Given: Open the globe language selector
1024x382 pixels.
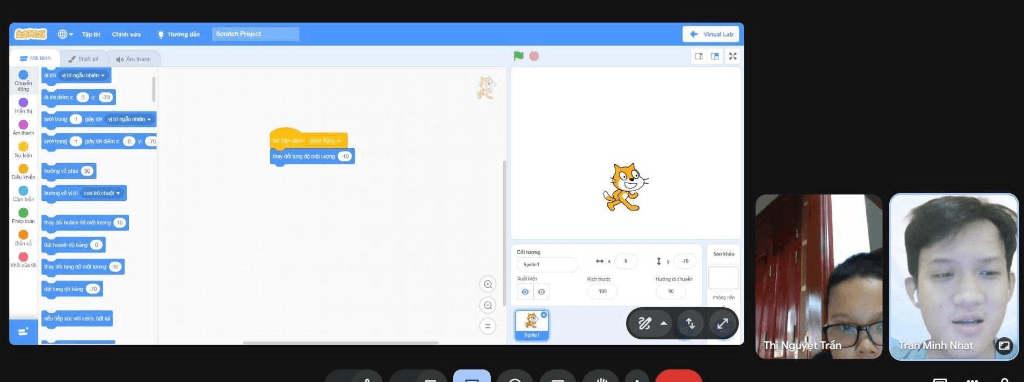Looking at the screenshot, I should [65, 34].
